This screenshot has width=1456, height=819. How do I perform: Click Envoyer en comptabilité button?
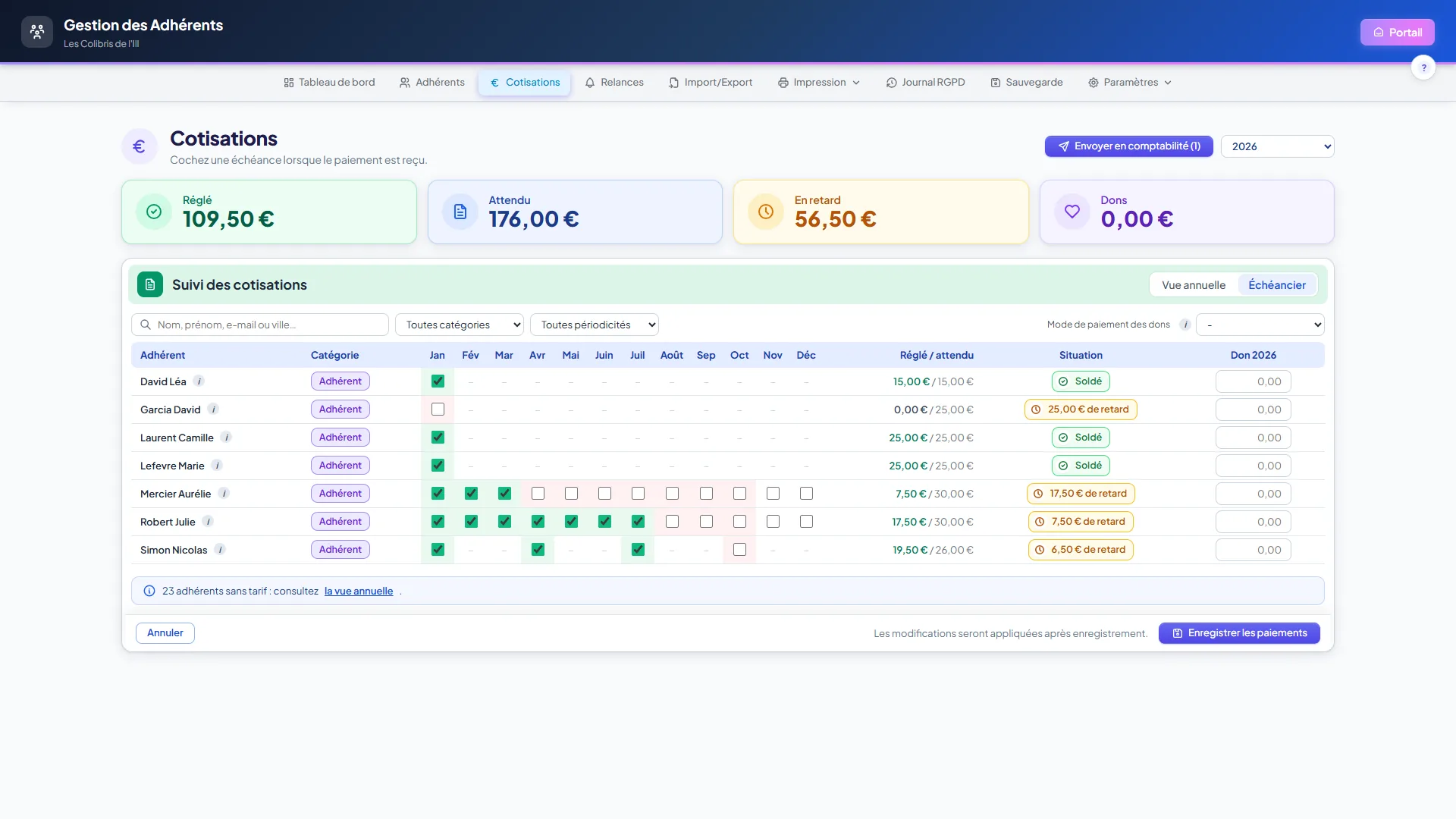(1128, 146)
